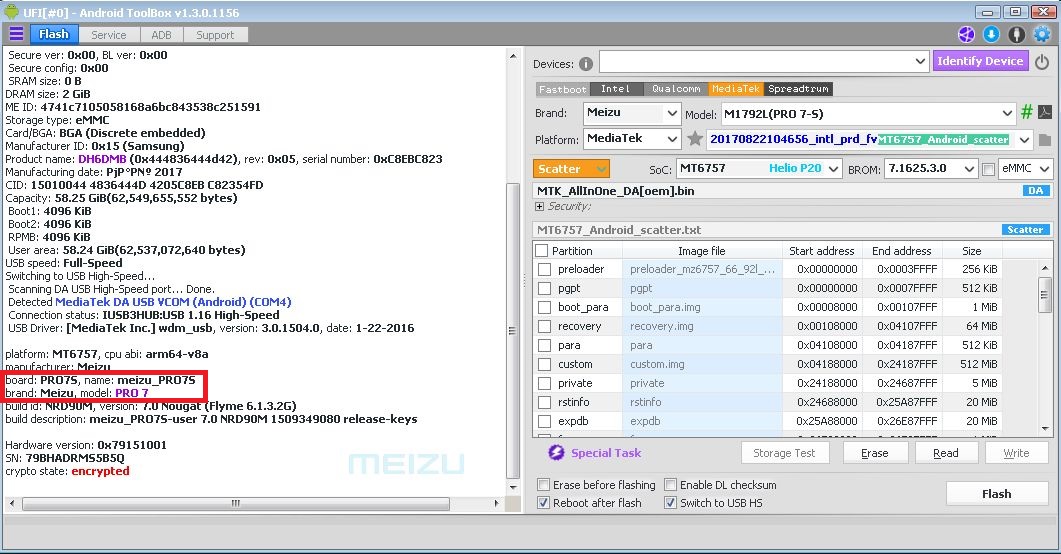Open settings with the blue gear icon
Viewport: 1061px width, 554px height.
click(x=1043, y=34)
